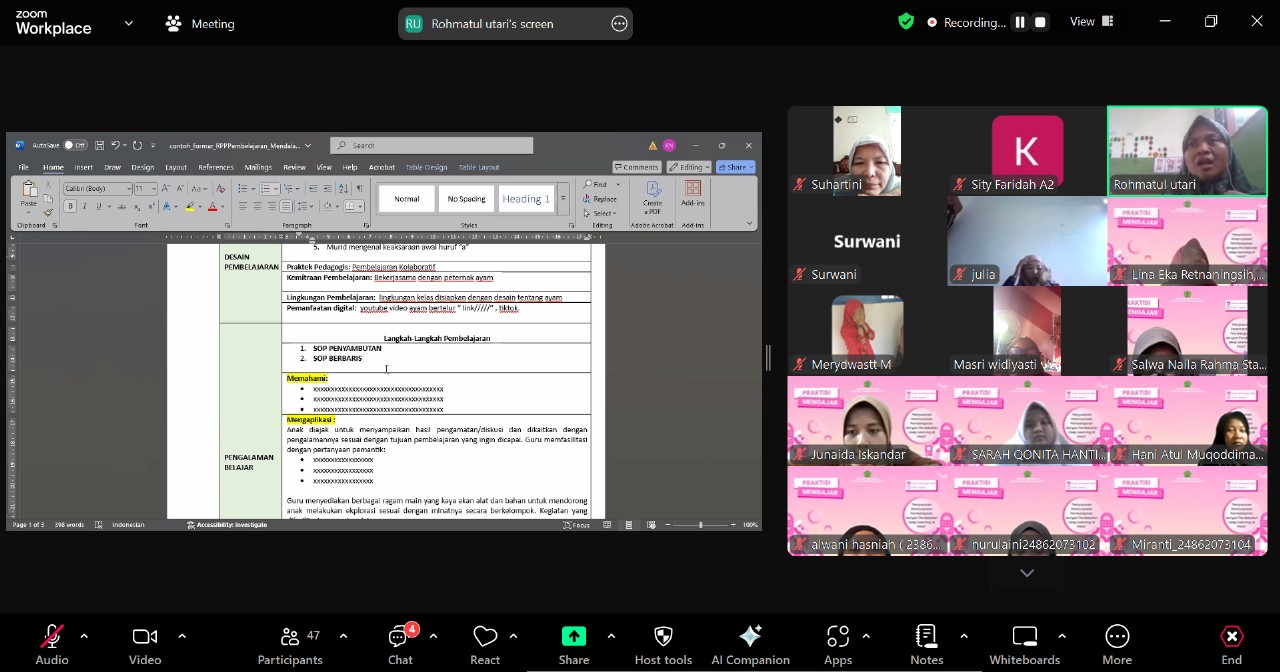
Task: Open screen share options ellipsis
Action: click(x=619, y=24)
